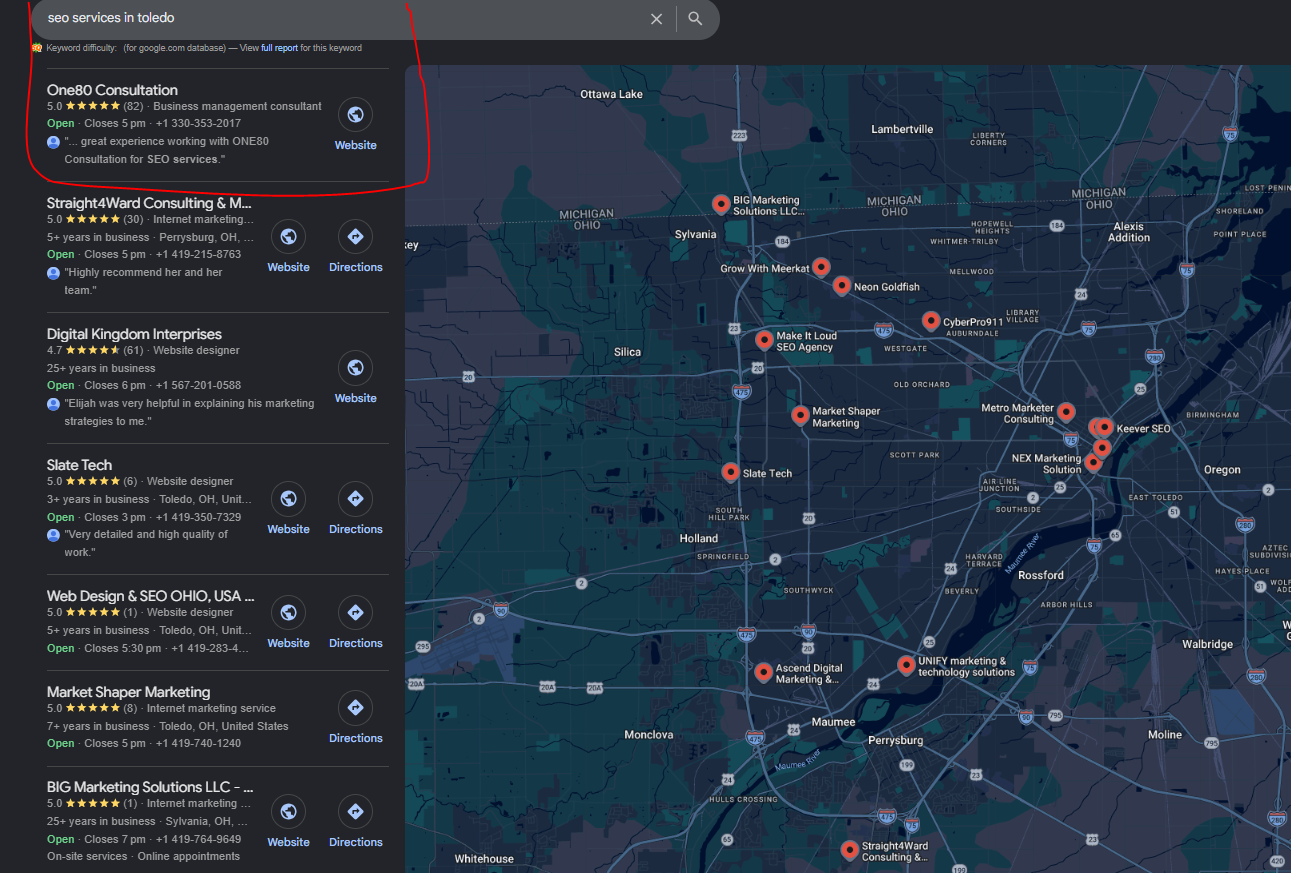The height and width of the screenshot is (873, 1291).
Task: Click 'On-site services · Online appointments' text
Action: tap(143, 856)
